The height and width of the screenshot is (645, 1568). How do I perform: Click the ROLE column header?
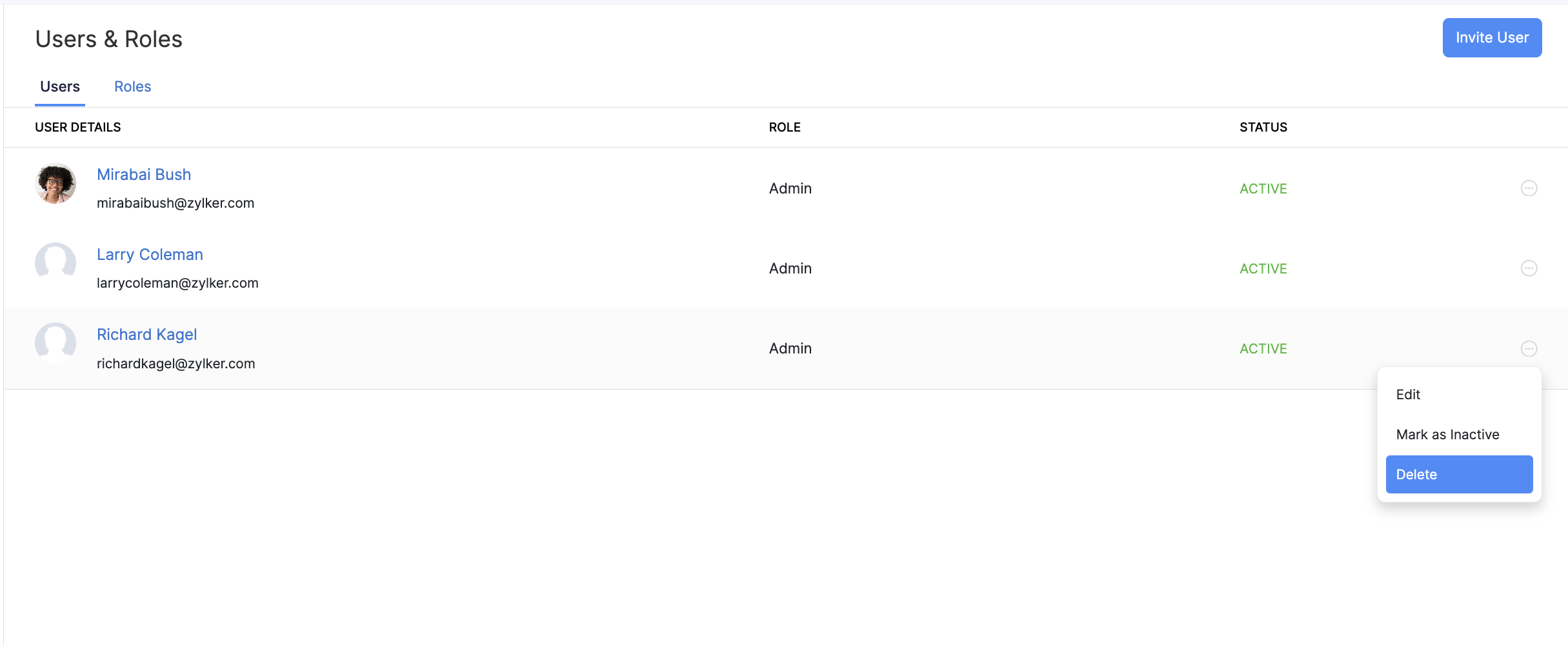pos(785,127)
